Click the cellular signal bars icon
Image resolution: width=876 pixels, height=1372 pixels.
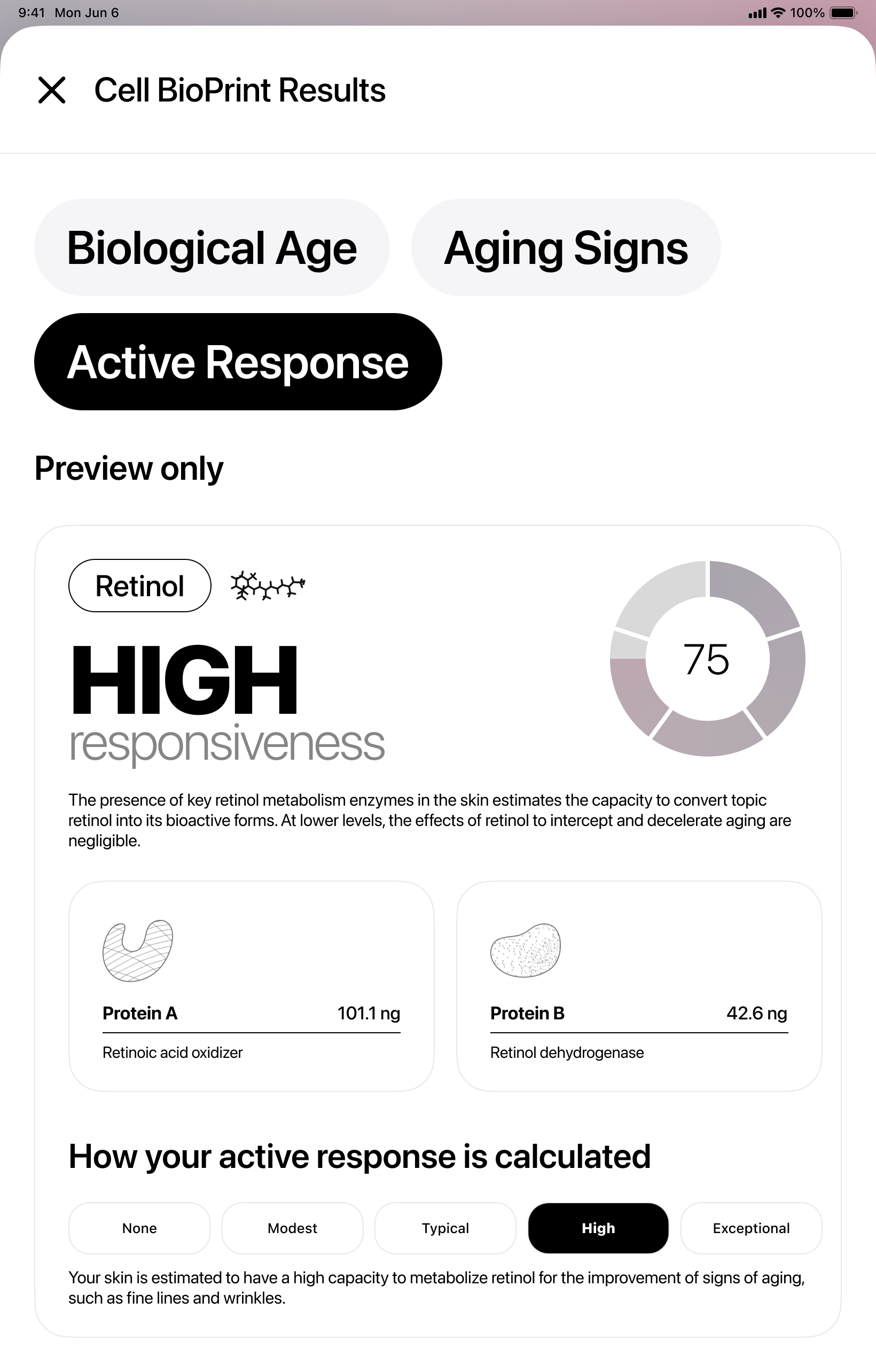(757, 13)
